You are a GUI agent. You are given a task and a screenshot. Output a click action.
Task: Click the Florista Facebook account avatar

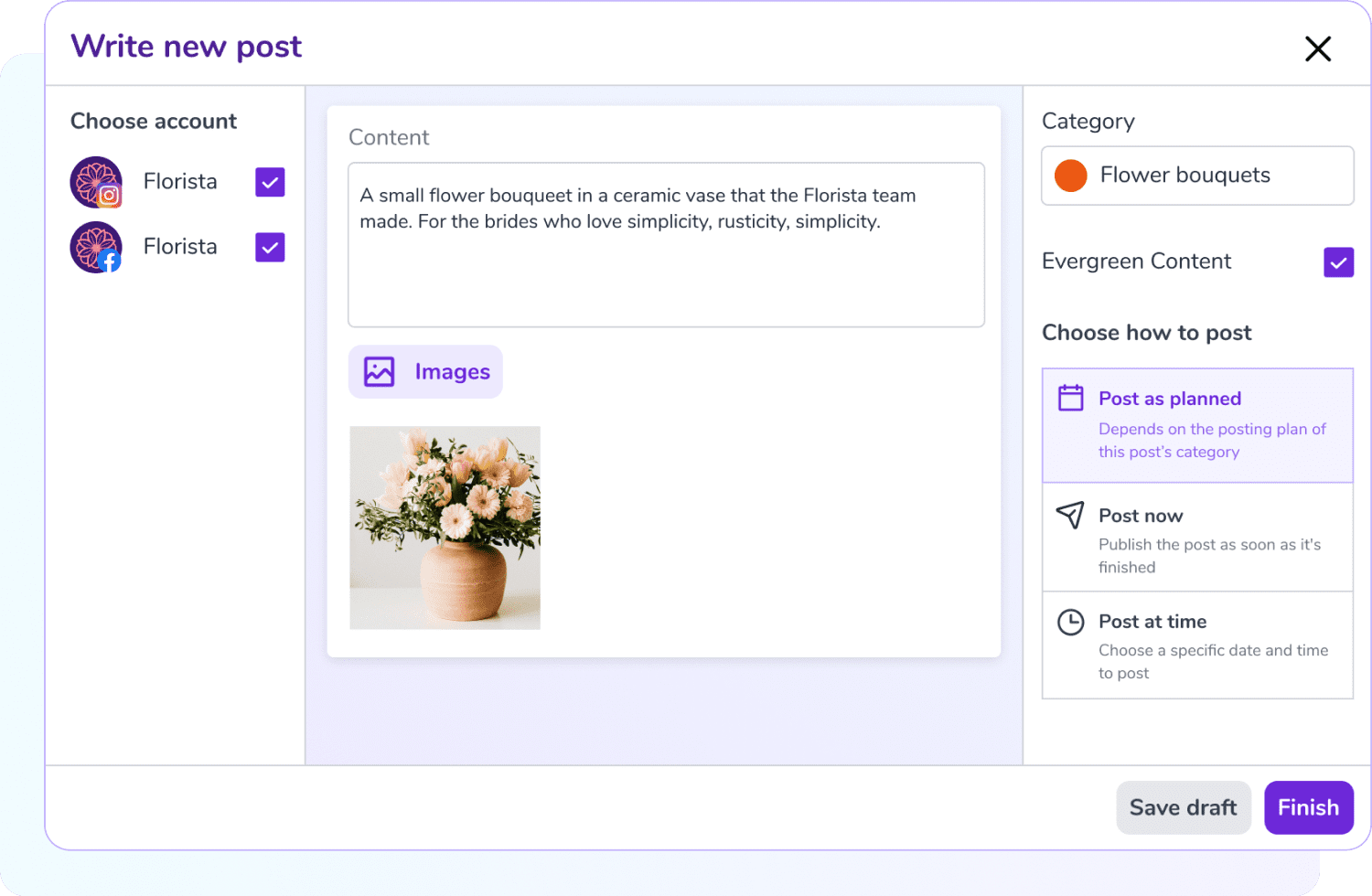coord(96,247)
